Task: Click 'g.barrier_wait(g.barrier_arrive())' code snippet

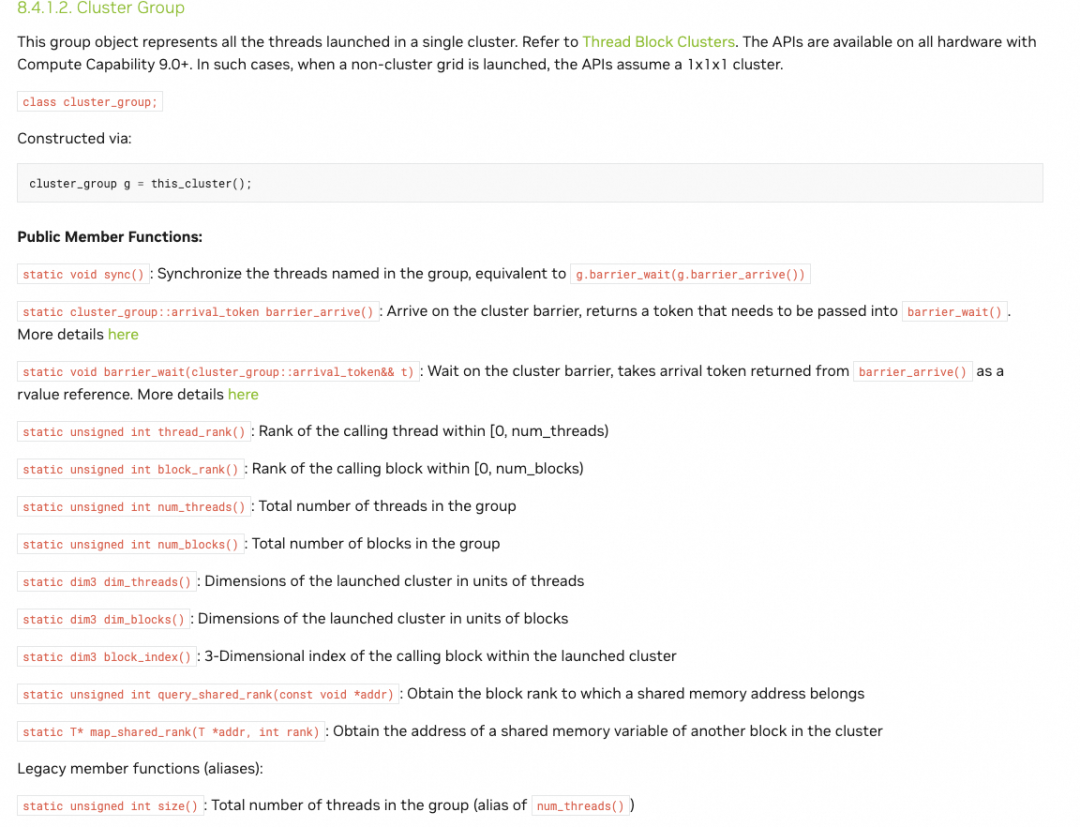Action: point(690,274)
